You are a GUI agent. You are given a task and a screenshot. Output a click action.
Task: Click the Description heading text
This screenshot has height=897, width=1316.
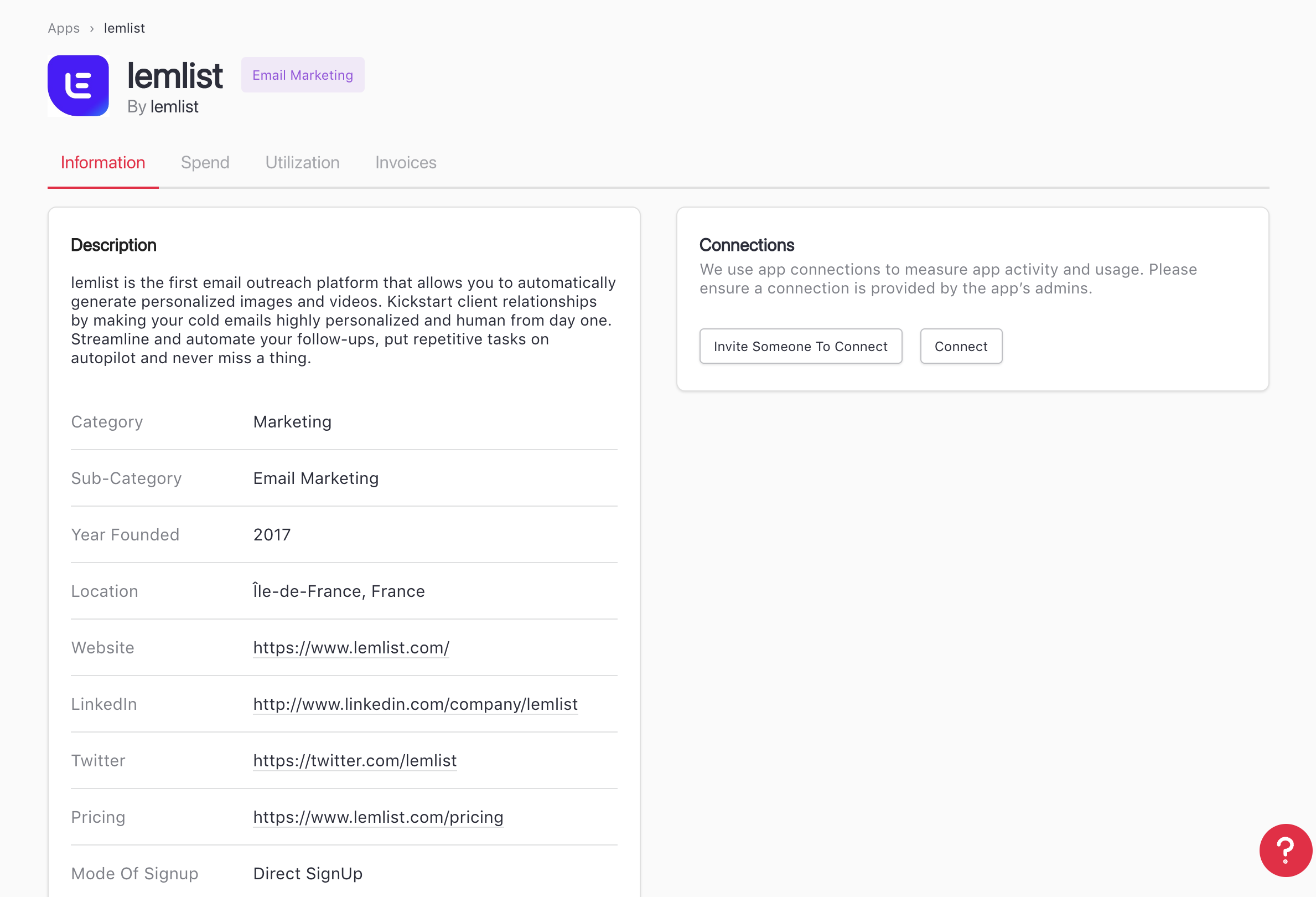113,245
